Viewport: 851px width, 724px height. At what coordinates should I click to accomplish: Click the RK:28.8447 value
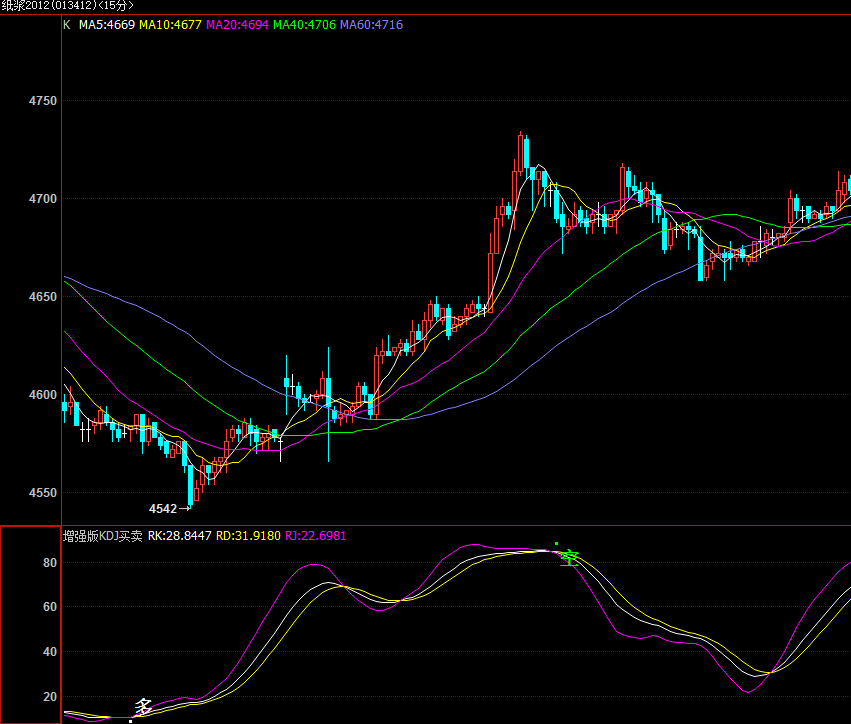click(x=180, y=536)
